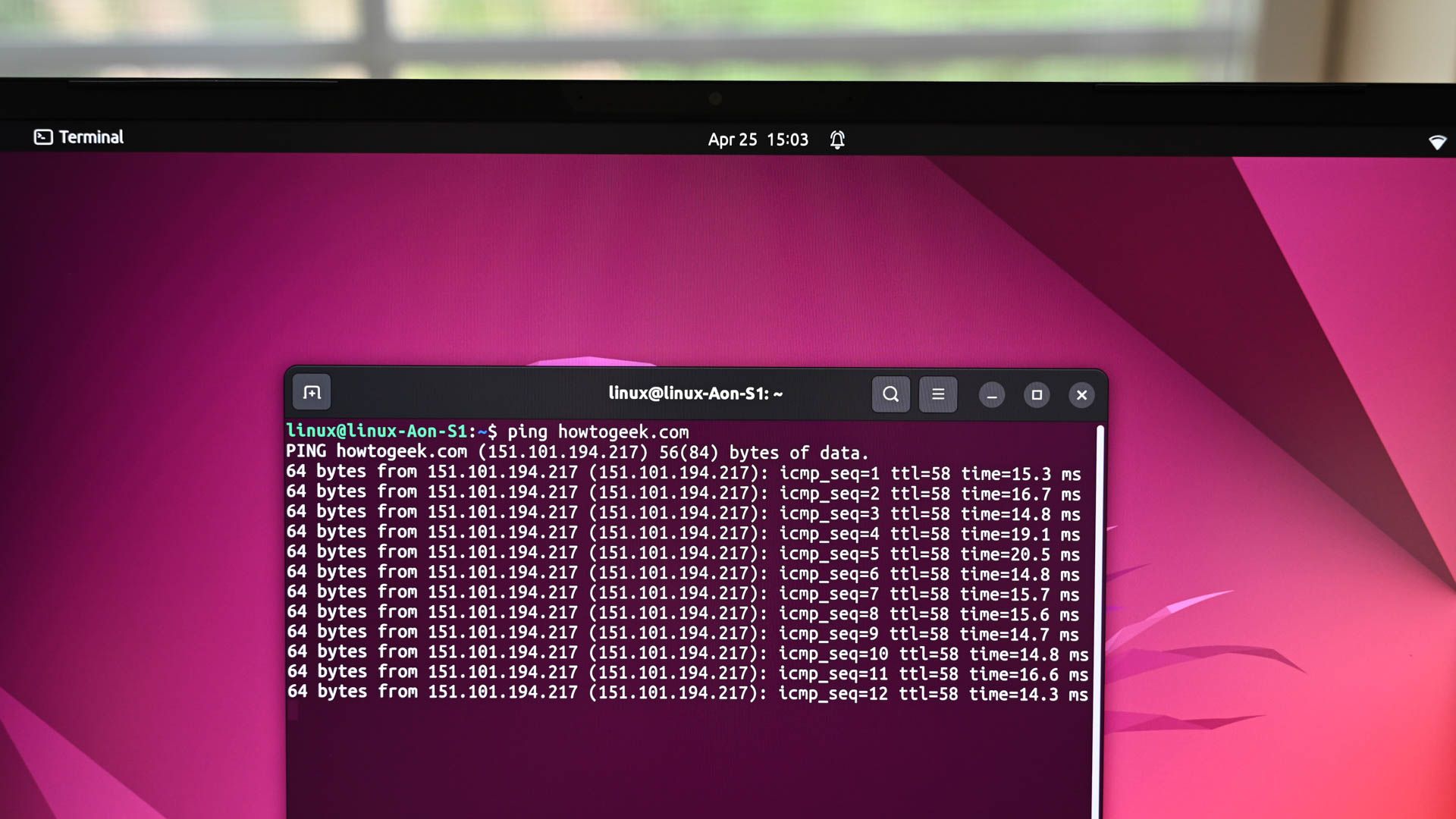This screenshot has width=1456, height=819.
Task: Click the Terminal icon in the top bar
Action: pos(42,137)
